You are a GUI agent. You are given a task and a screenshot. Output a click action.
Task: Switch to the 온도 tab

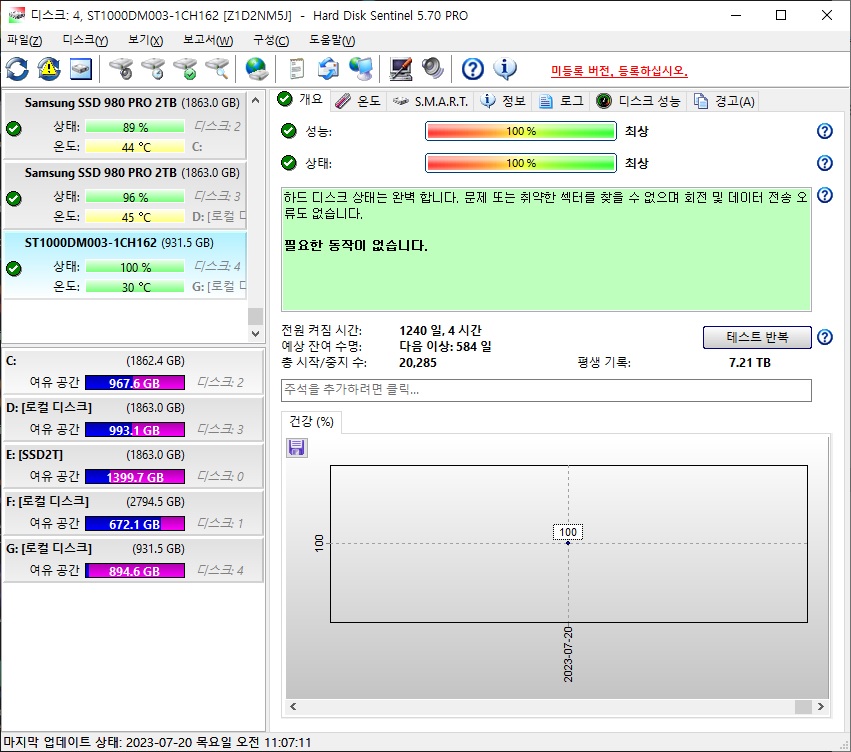358,101
